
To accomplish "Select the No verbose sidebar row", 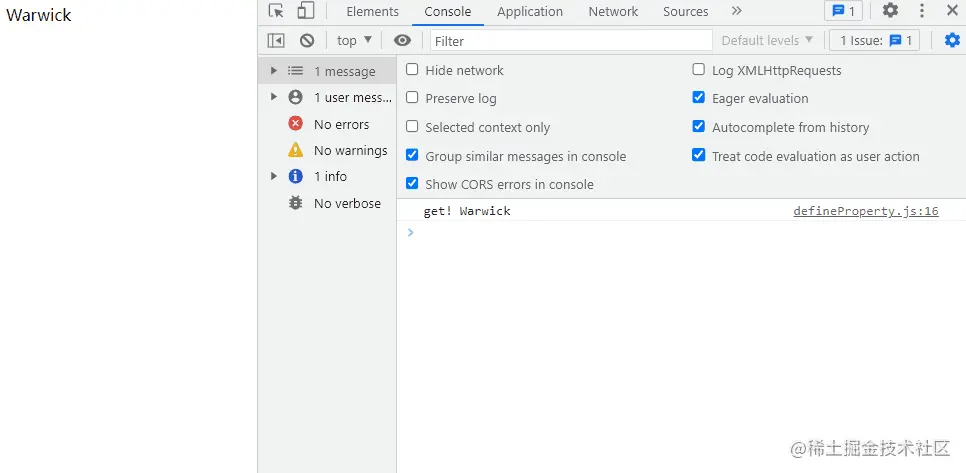I will [x=327, y=203].
